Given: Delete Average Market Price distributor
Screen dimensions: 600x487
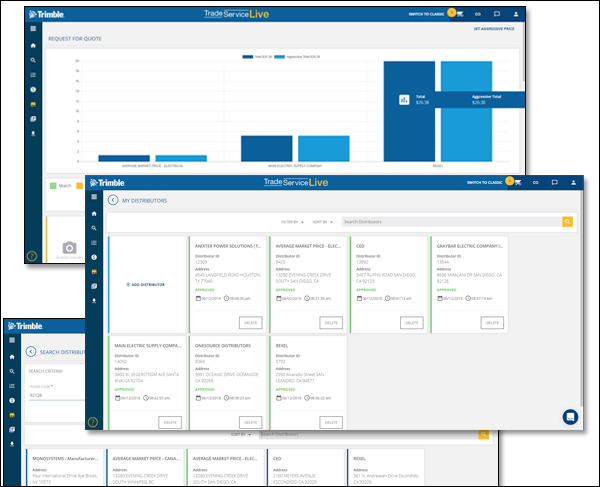Looking at the screenshot, I should 331,323.
